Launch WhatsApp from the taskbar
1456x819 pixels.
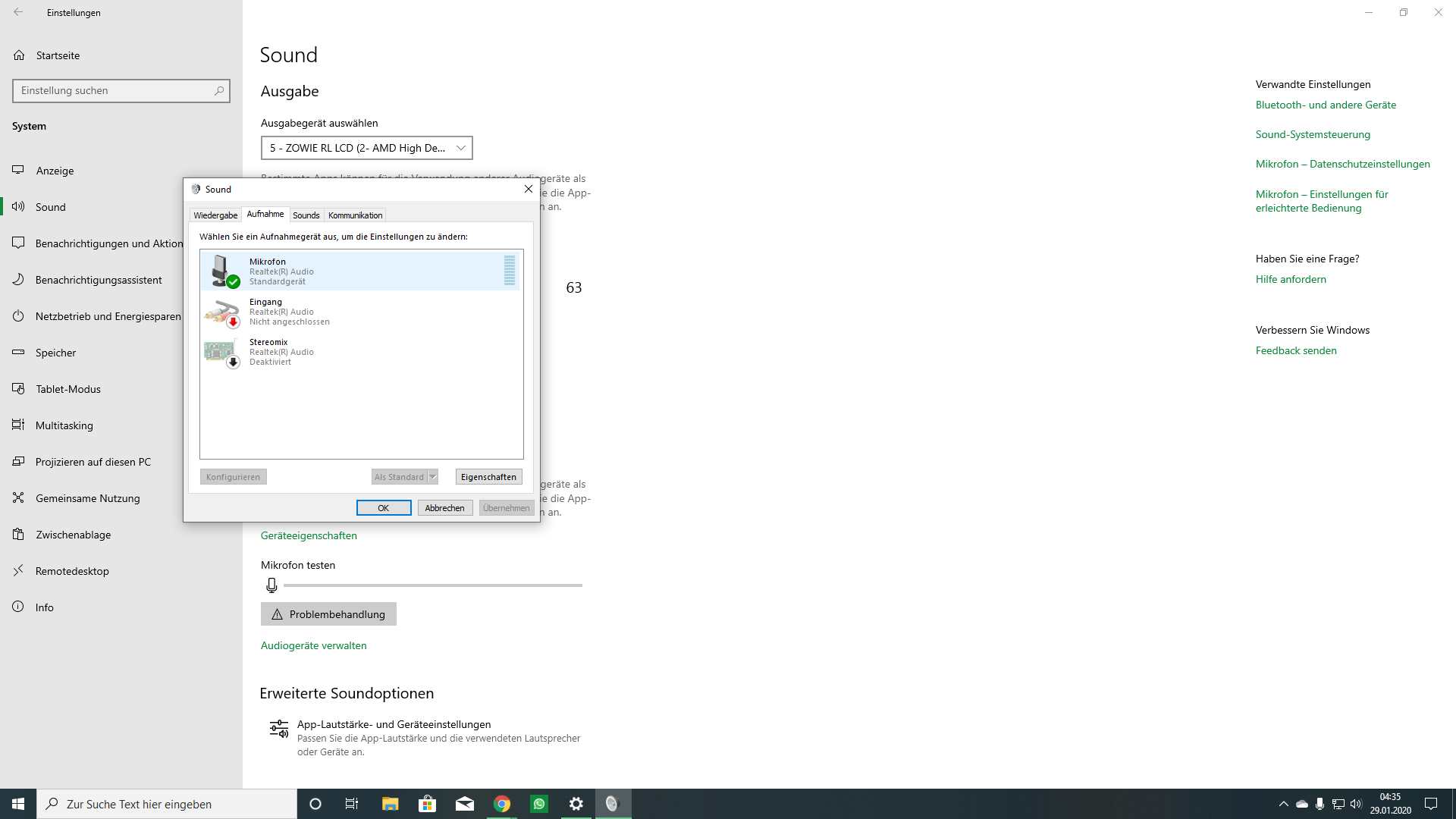click(539, 803)
